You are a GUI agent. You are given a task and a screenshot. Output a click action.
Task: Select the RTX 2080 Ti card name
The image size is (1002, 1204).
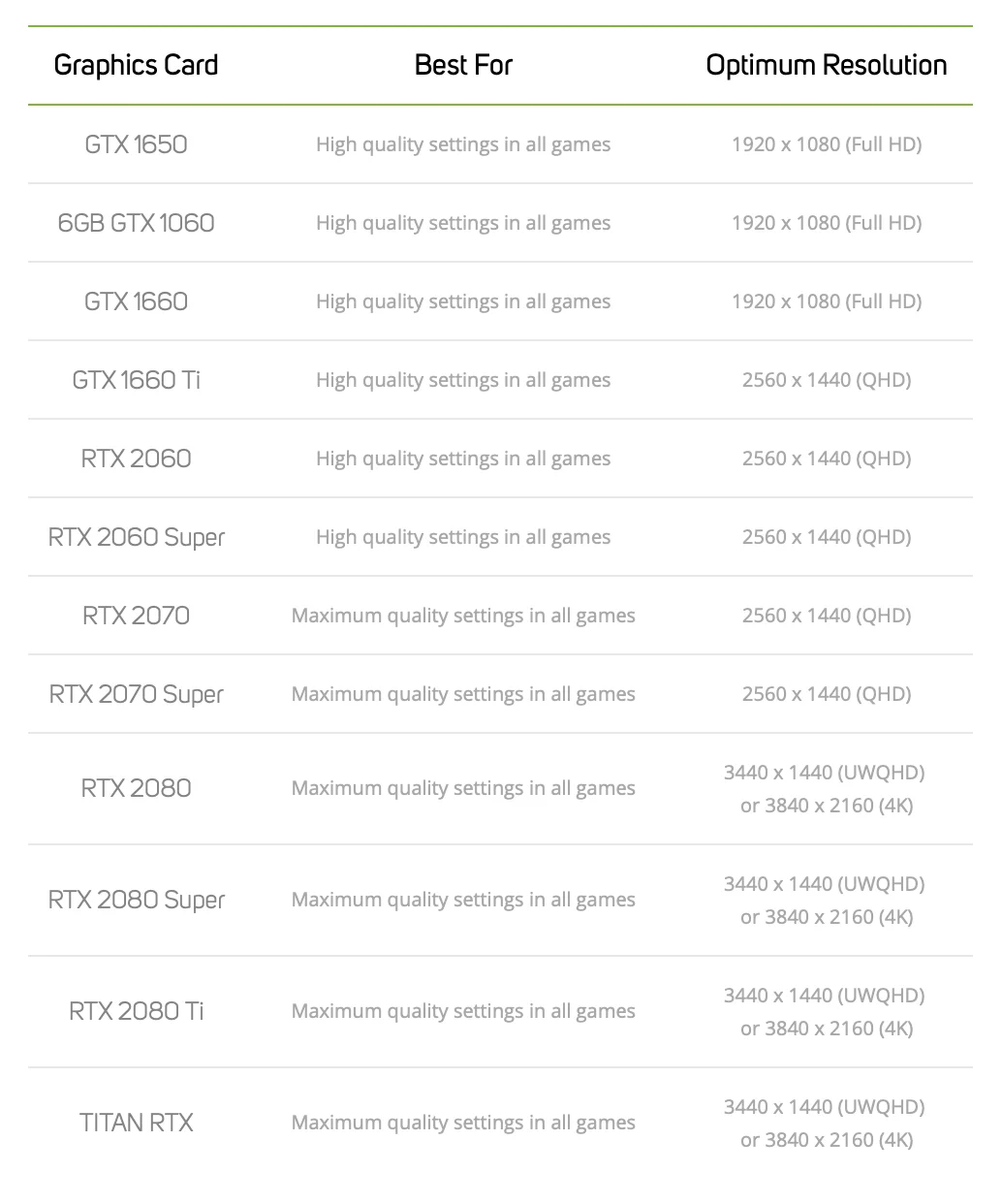pos(136,1011)
